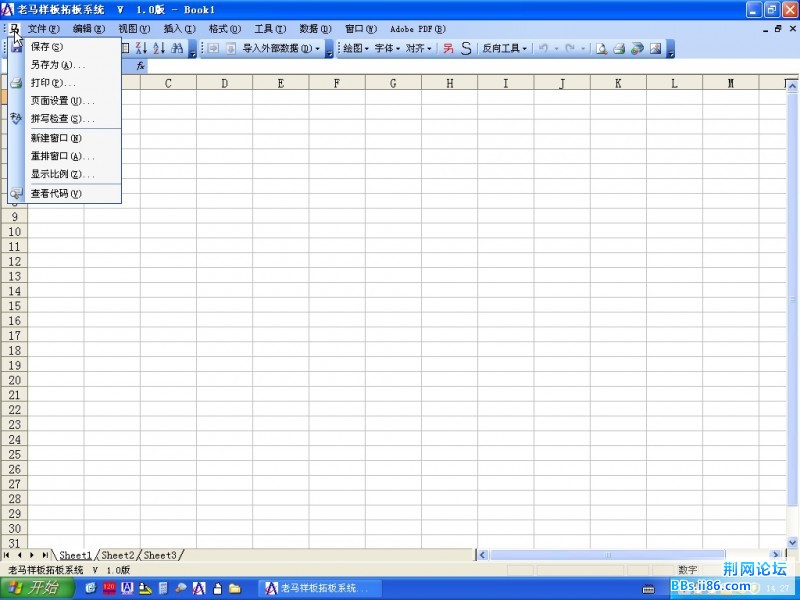Click the 开始 Start button
This screenshot has width=800, height=600.
(36, 588)
